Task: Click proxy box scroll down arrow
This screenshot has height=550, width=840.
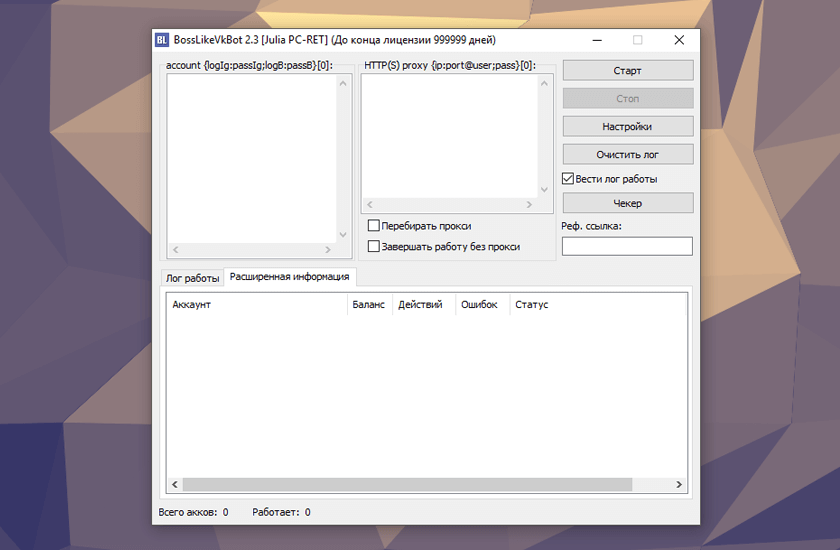Action: coord(544,190)
